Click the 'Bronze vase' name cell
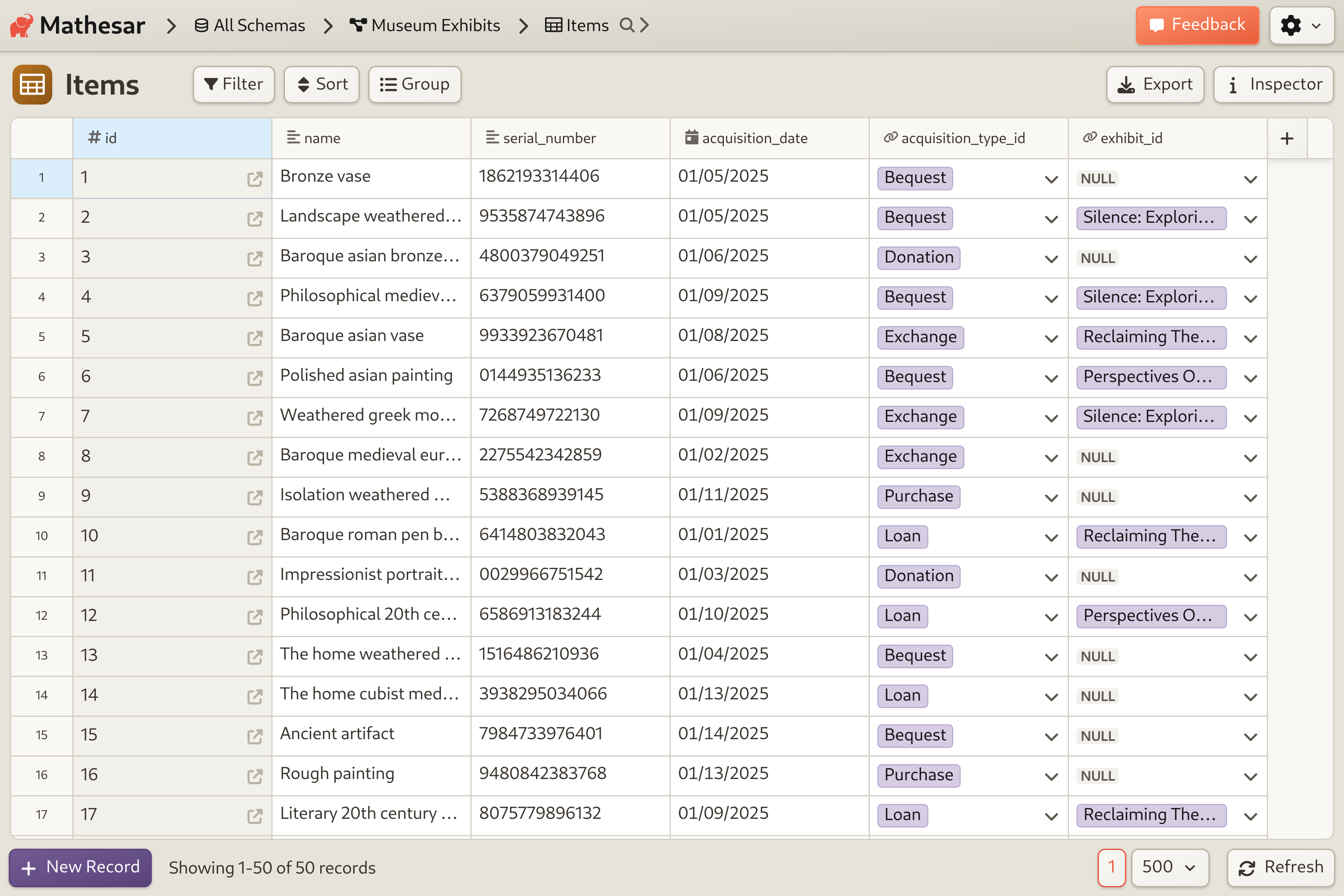Image resolution: width=1344 pixels, height=896 pixels. (x=371, y=178)
